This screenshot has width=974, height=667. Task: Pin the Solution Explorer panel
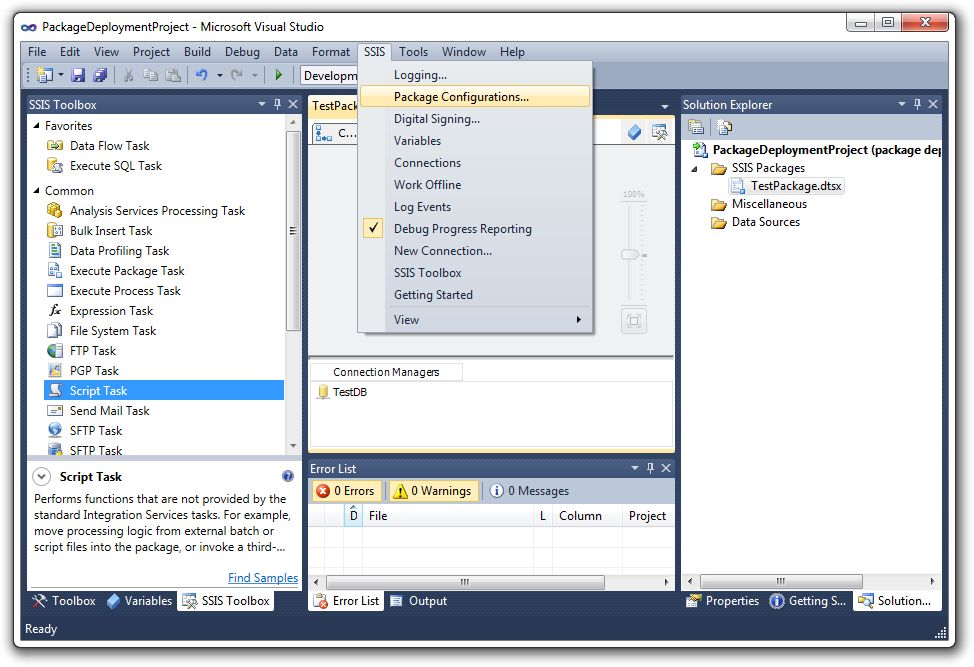coord(917,104)
